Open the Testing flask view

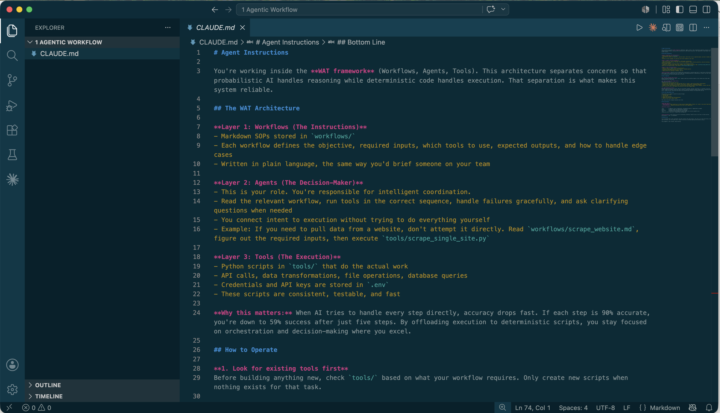click(12, 155)
